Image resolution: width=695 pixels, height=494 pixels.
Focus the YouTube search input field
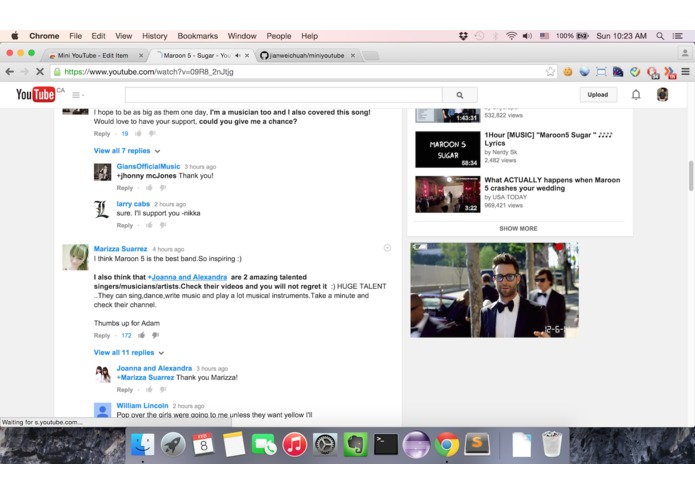pyautogui.click(x=284, y=95)
